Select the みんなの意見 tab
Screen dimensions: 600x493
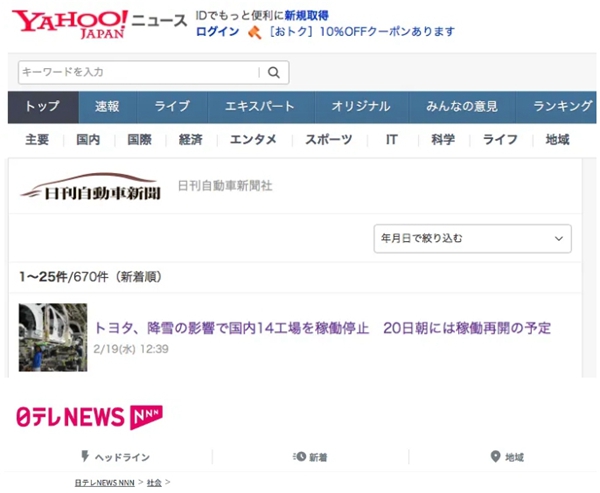(460, 107)
